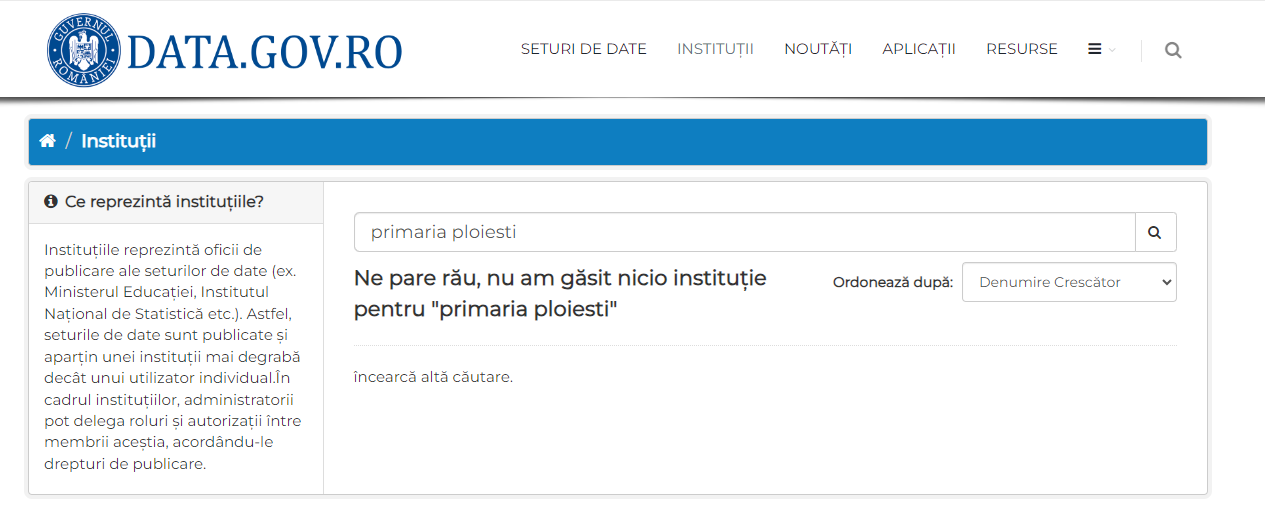
Task: Click the sidebar description paragraph about institutions
Action: (x=174, y=356)
